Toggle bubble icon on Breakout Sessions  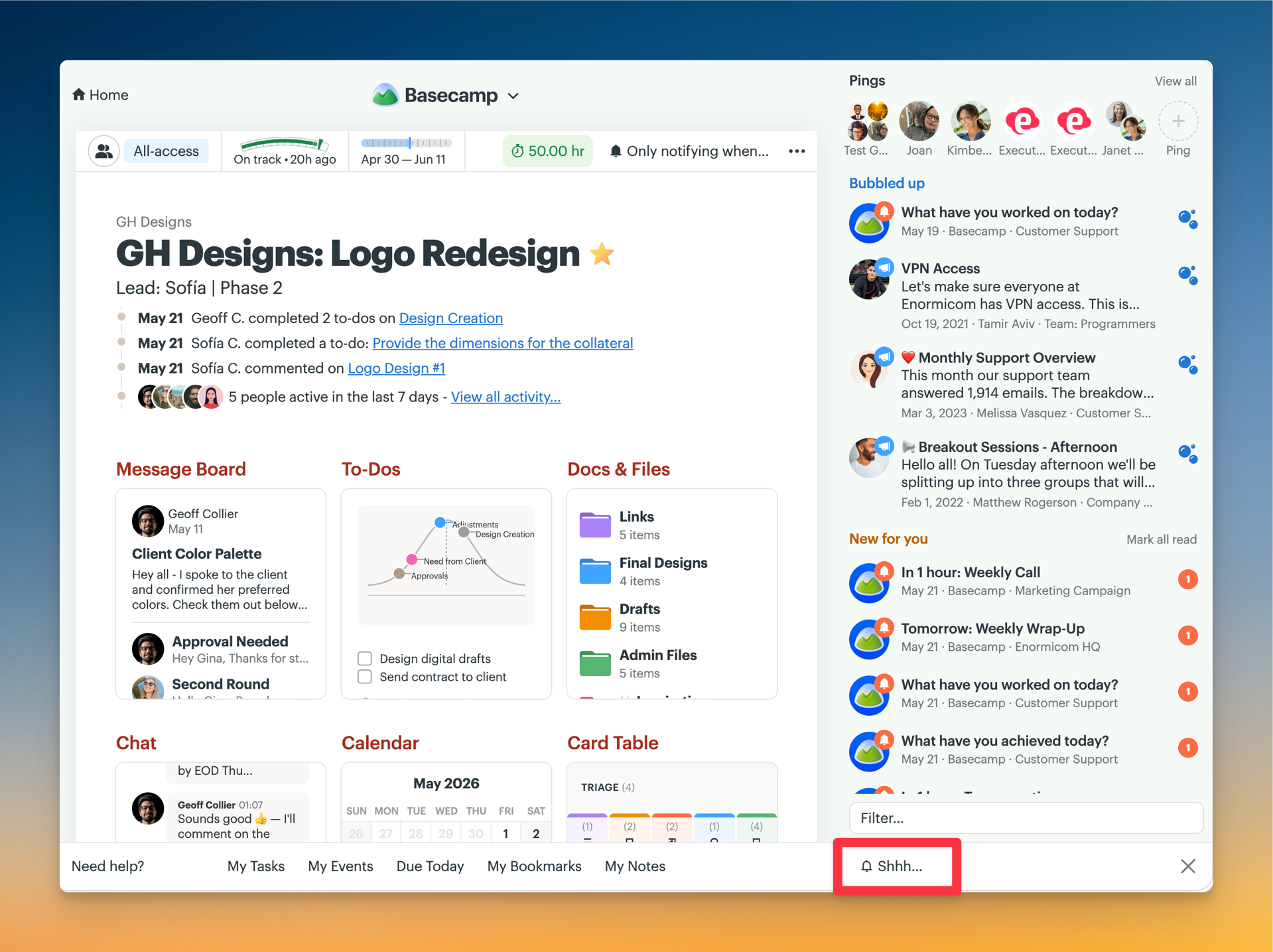(1187, 453)
